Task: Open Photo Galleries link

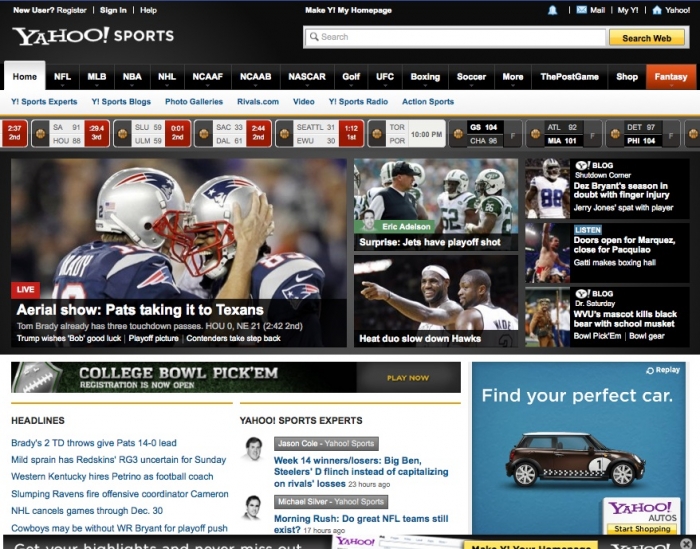Action: (x=194, y=102)
